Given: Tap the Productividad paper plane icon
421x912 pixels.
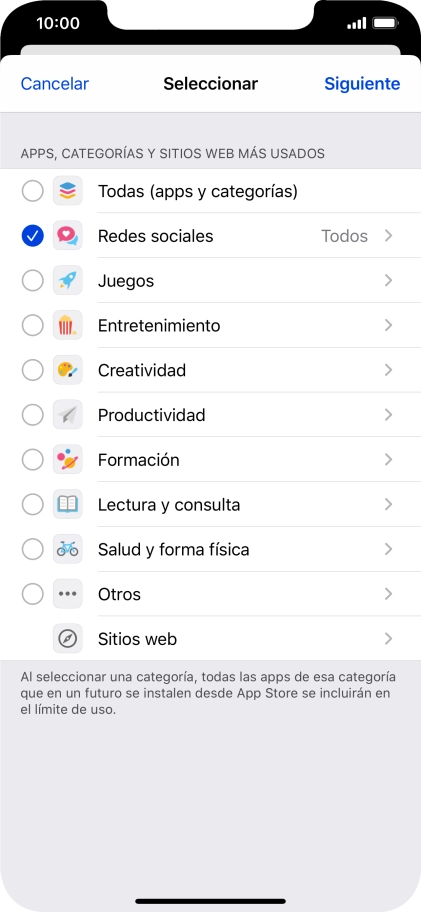Looking at the screenshot, I should click(67, 415).
